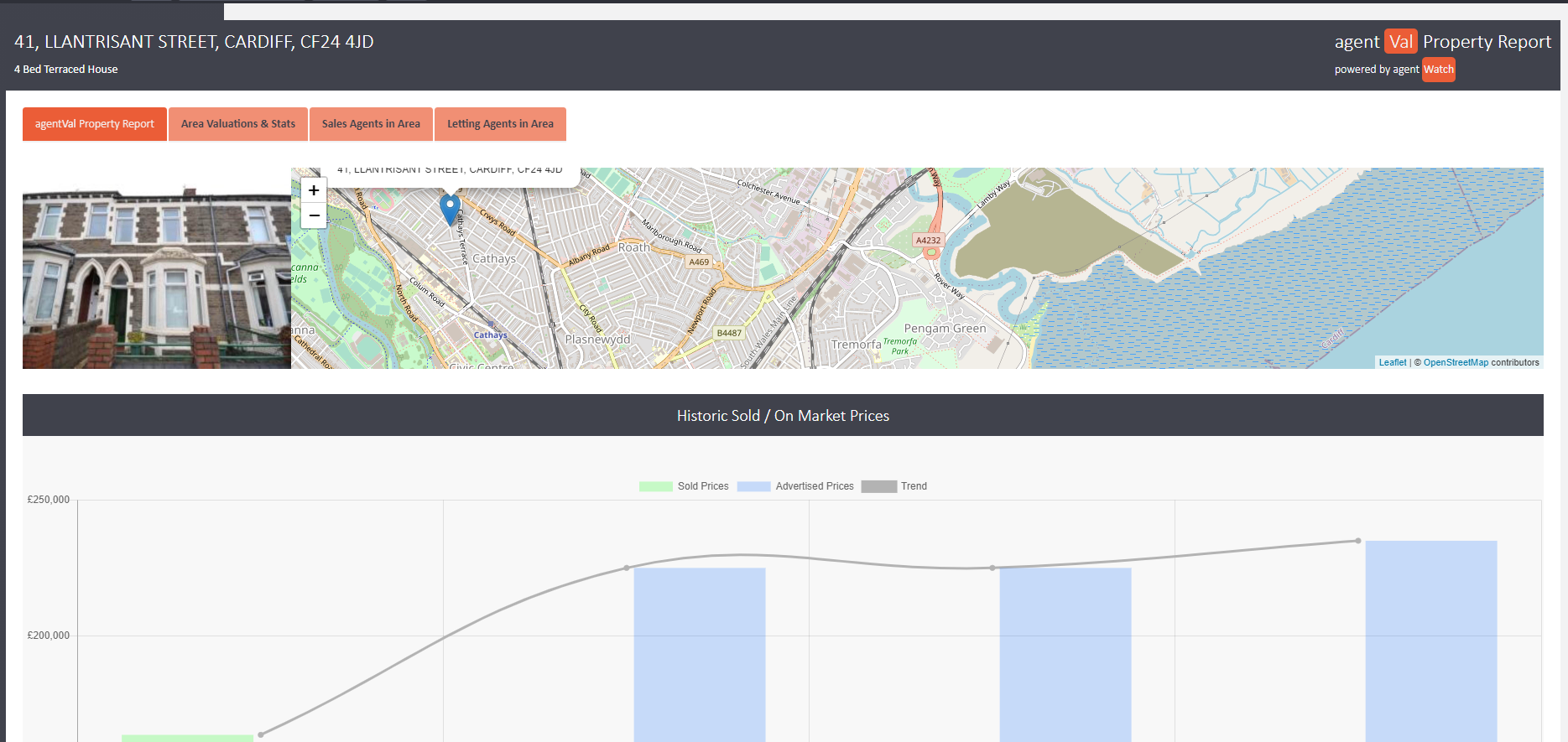Zoom in on the map

[314, 190]
